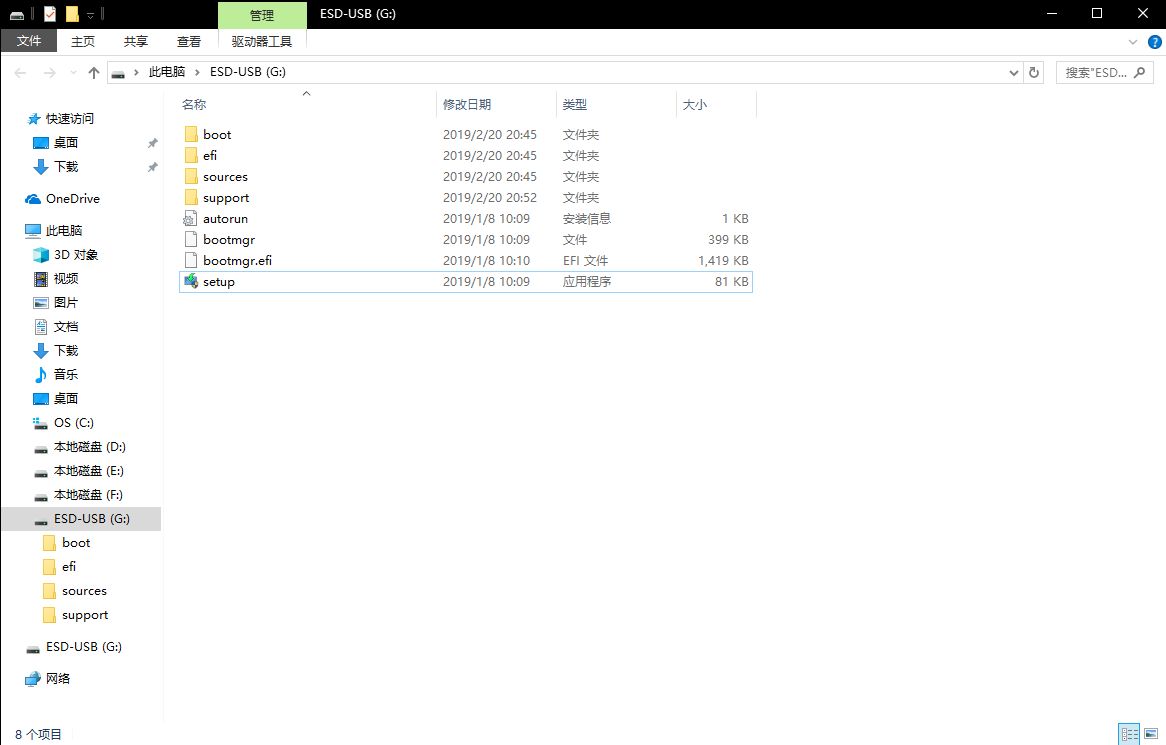Open 网络 at the bottom of sidebar
Viewport: 1166px width, 745px height.
click(x=57, y=678)
